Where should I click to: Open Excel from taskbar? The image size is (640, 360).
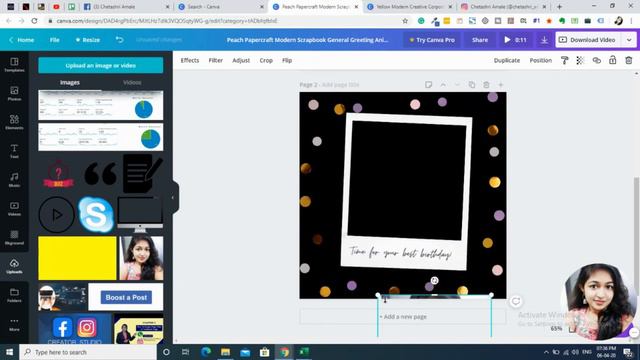pyautogui.click(x=304, y=352)
